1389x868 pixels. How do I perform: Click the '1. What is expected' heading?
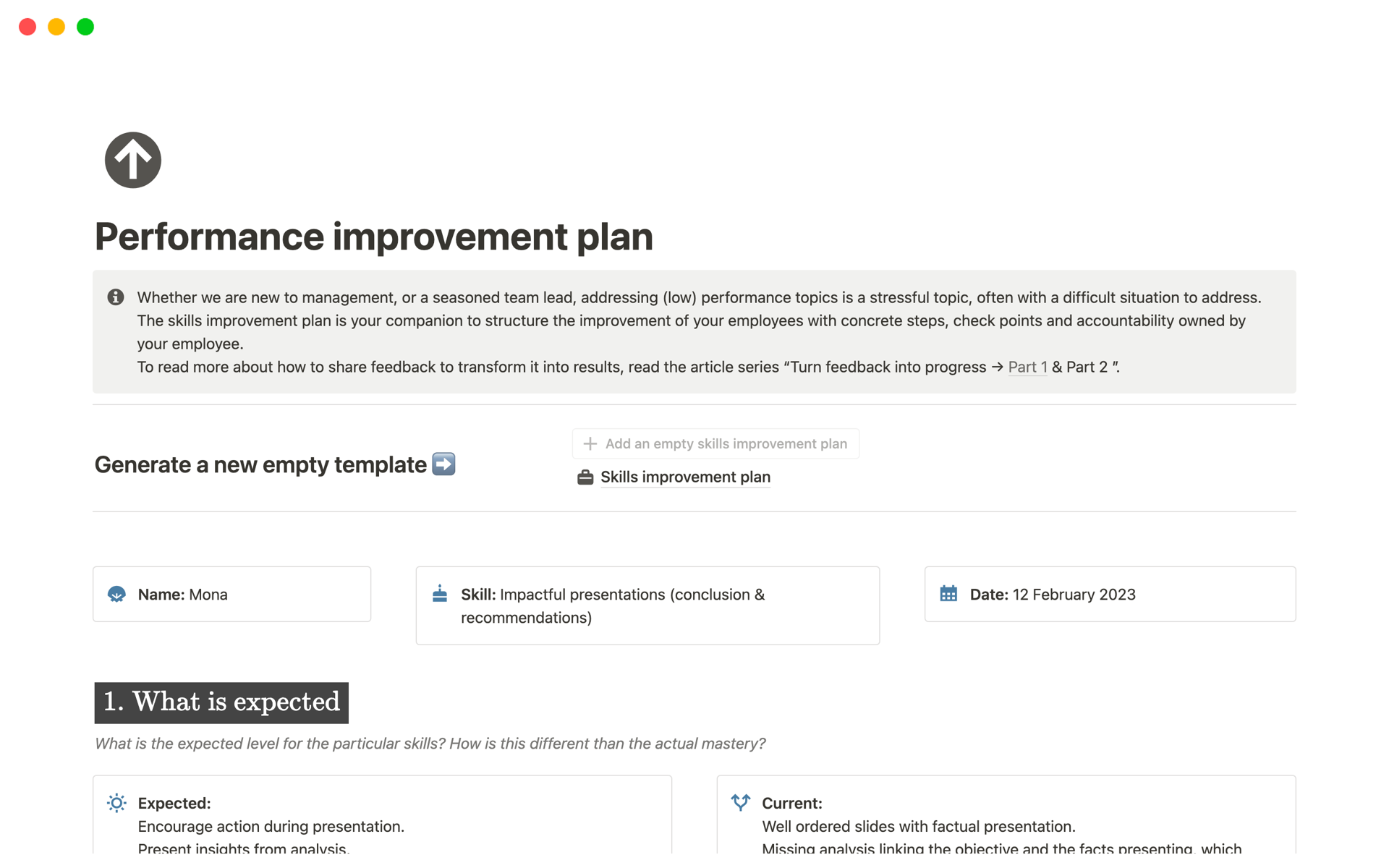point(221,701)
